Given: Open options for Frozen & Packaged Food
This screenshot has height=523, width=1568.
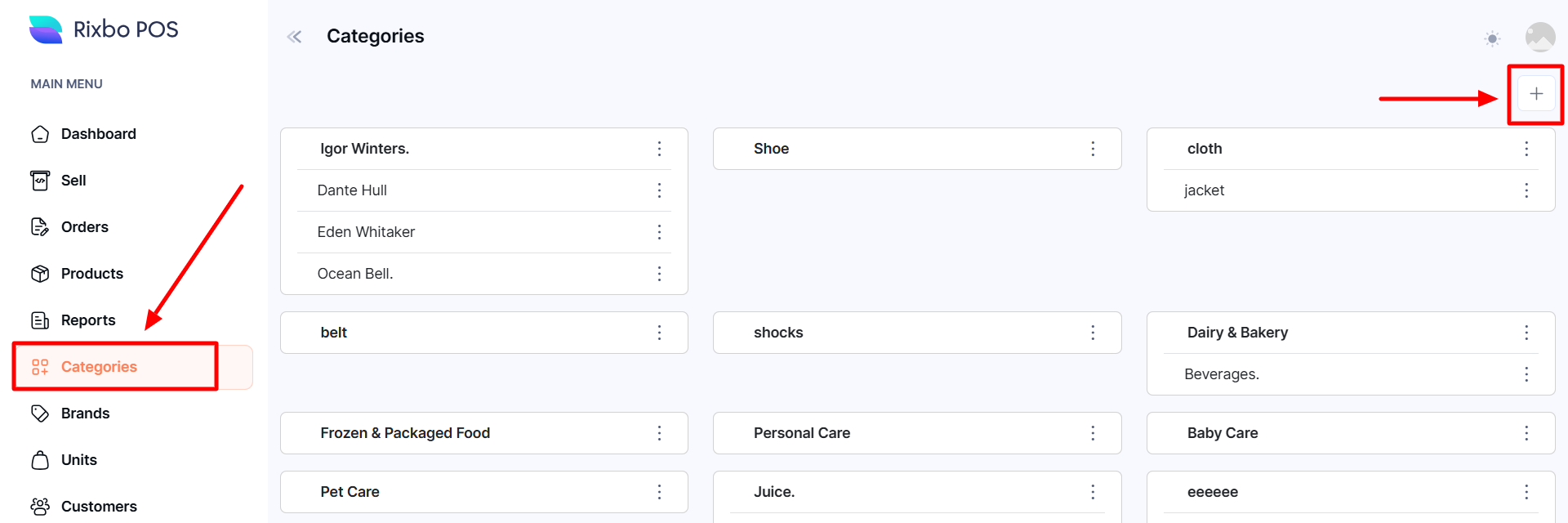Looking at the screenshot, I should point(659,433).
